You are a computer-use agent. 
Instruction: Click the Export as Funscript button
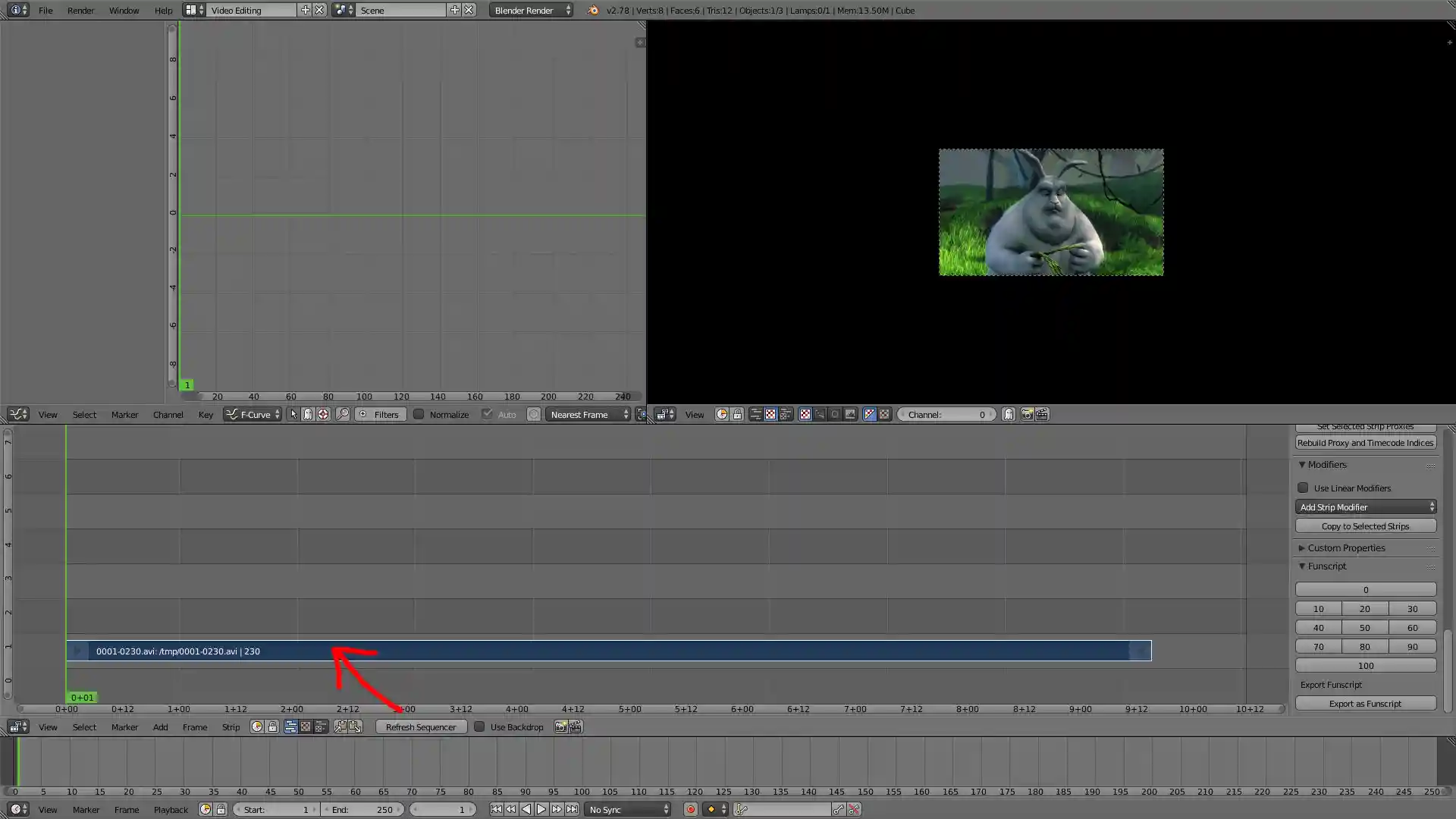pos(1365,704)
